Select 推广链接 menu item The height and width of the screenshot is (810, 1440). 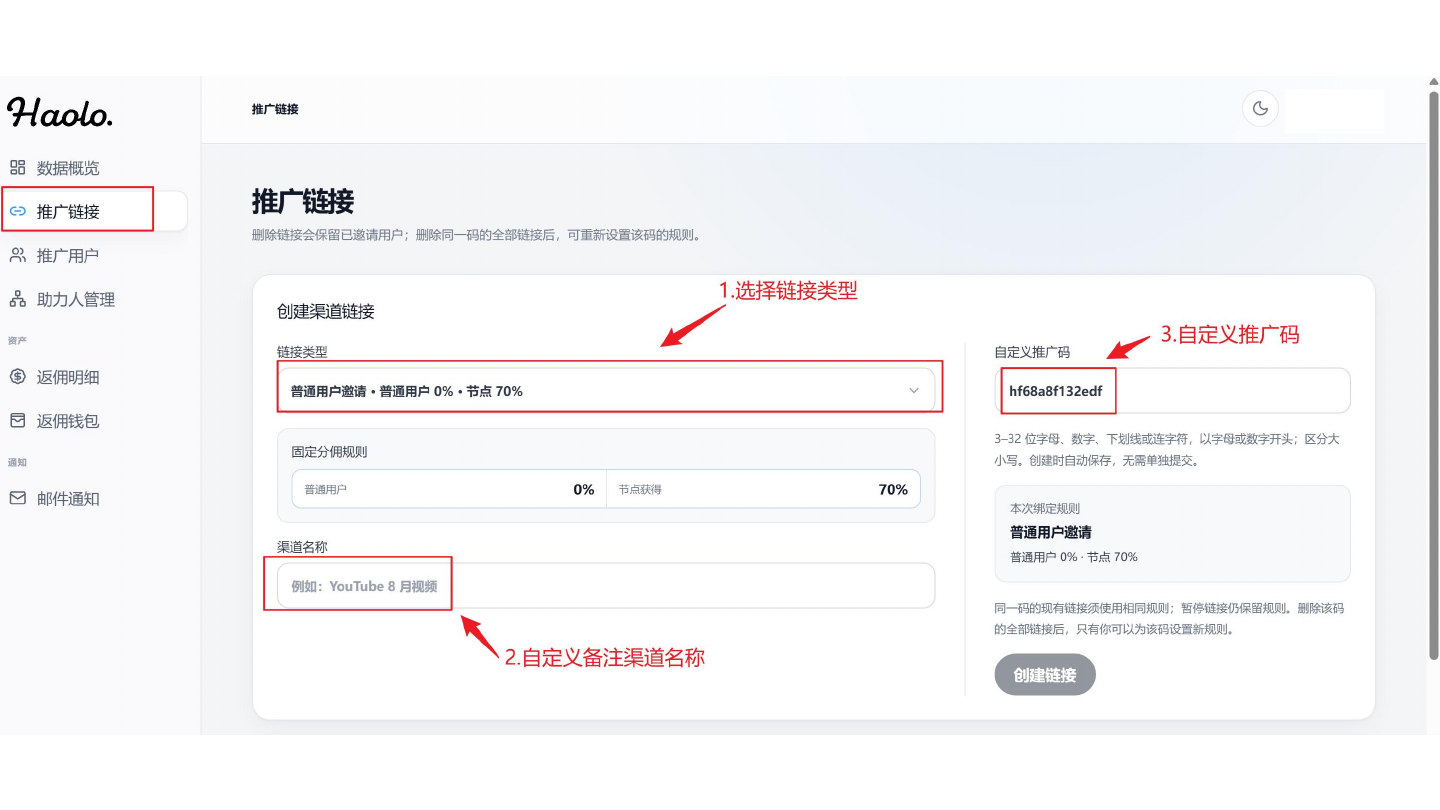click(x=94, y=211)
